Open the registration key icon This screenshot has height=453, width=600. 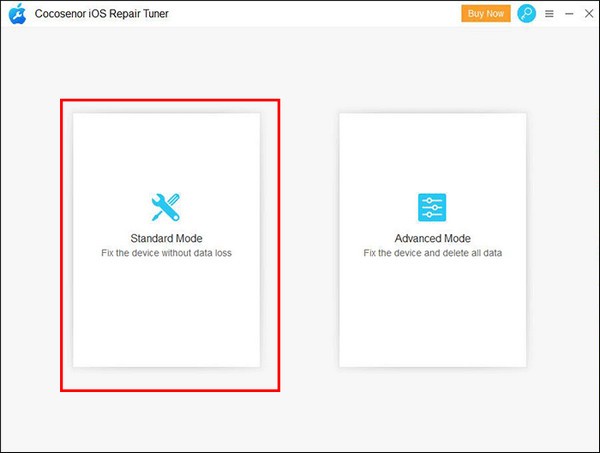(527, 14)
